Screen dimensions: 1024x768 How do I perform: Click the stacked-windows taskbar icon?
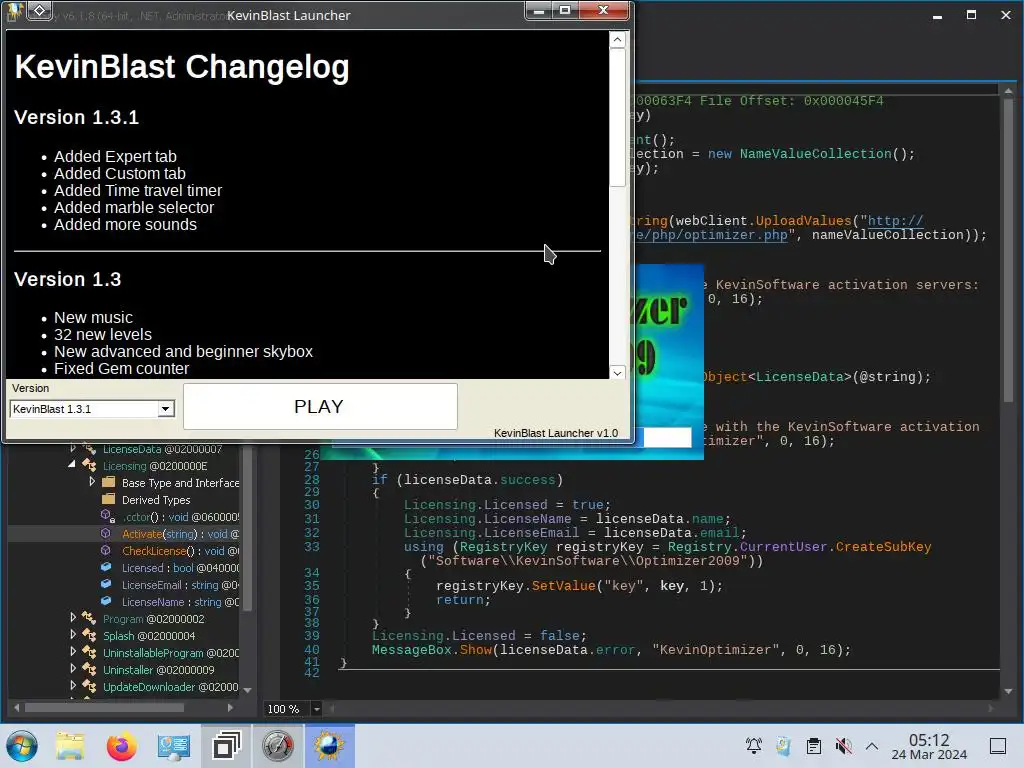(x=226, y=746)
